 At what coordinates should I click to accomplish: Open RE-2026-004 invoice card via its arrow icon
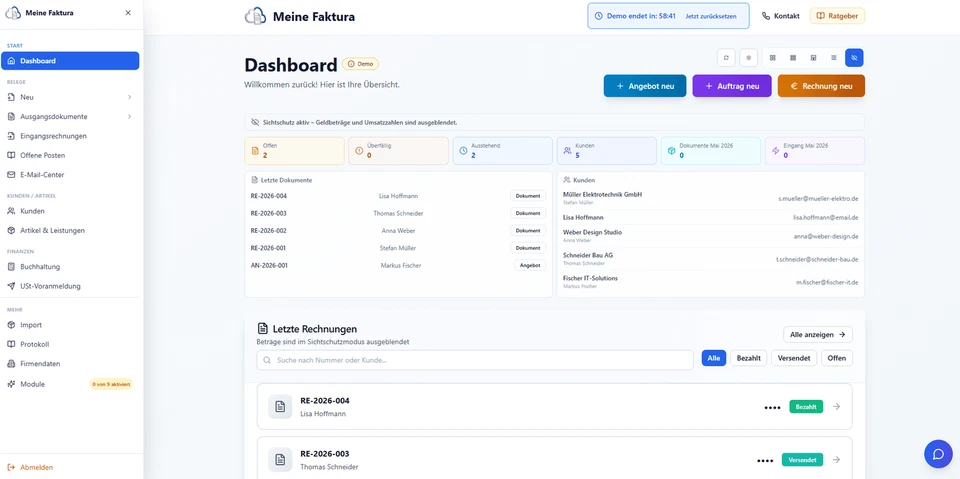tap(836, 406)
